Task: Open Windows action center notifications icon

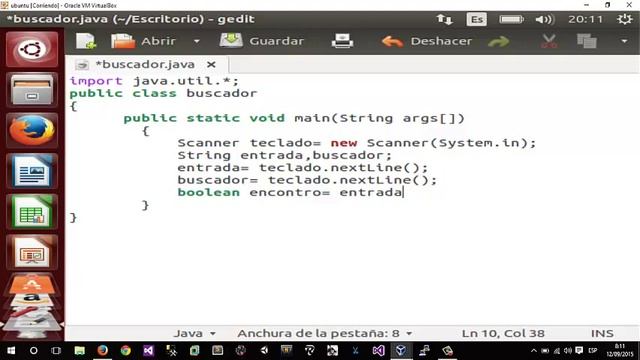Action: (579, 351)
